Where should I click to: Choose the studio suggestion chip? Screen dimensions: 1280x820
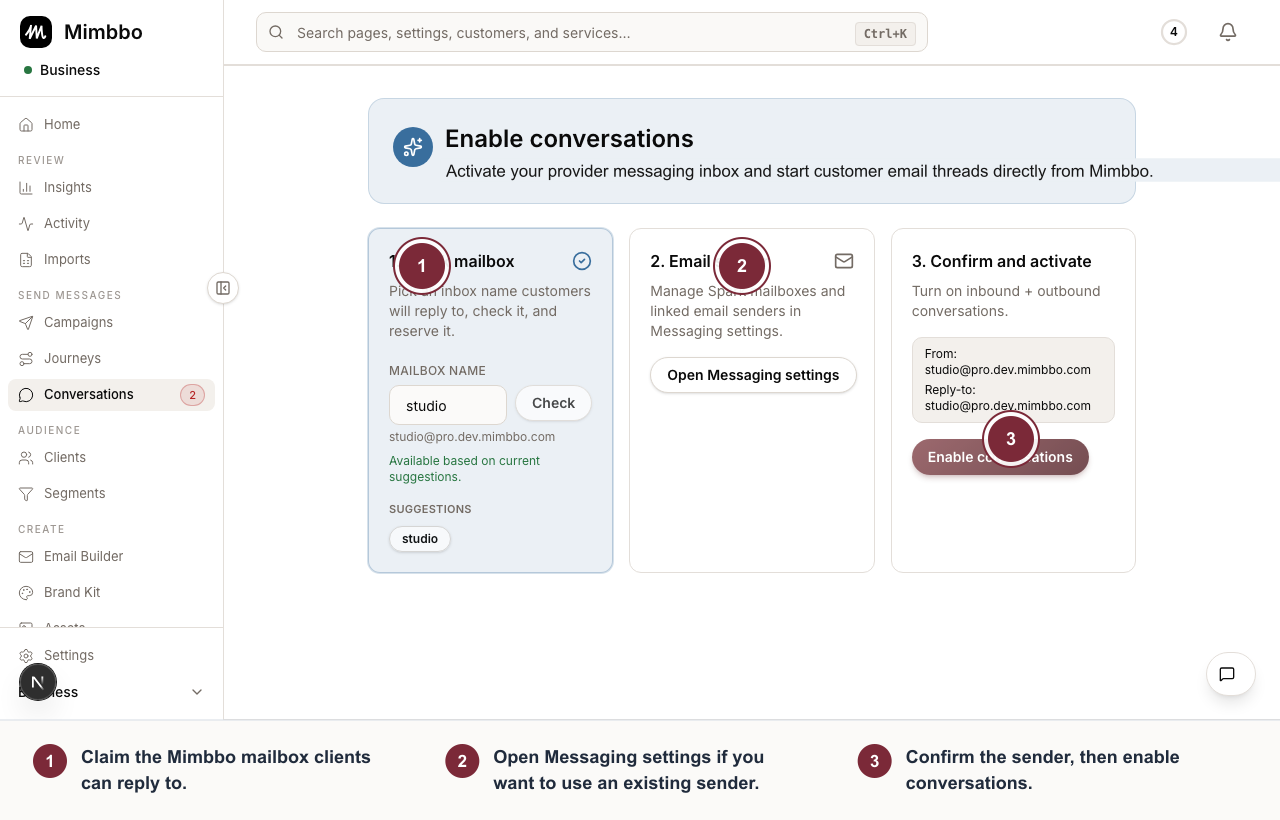(x=420, y=539)
